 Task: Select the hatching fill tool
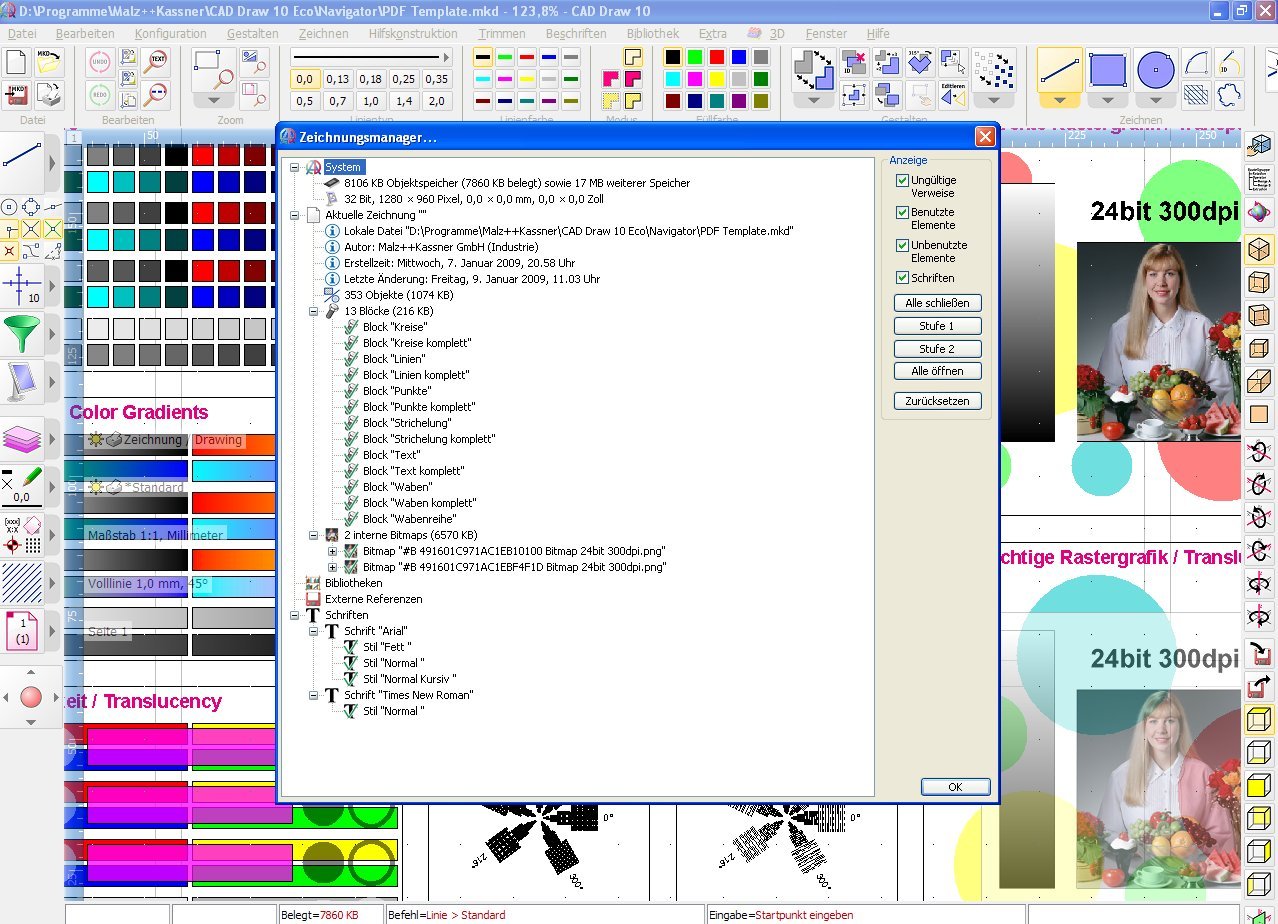coord(1196,95)
